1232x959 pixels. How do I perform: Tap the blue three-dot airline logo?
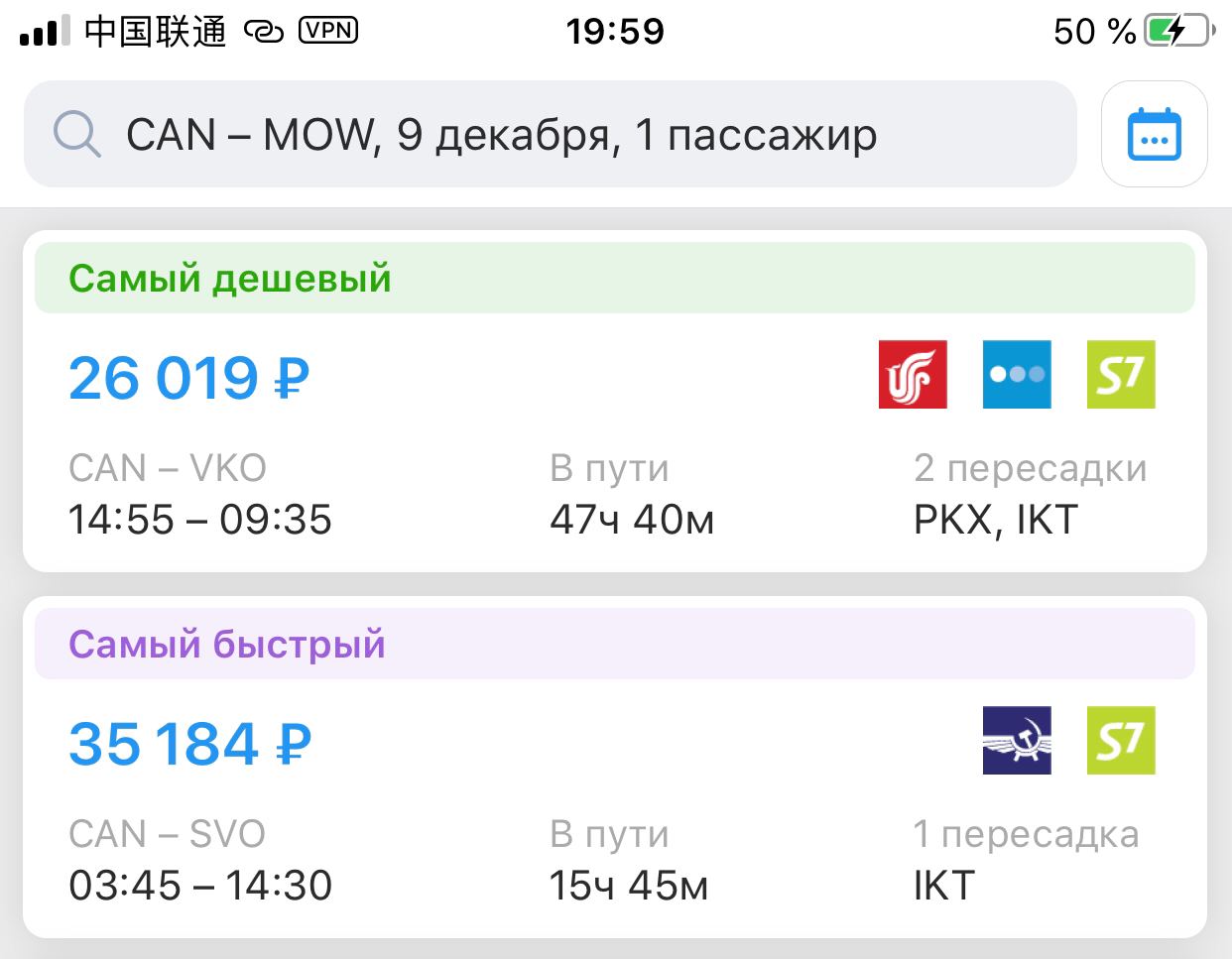(x=1017, y=375)
